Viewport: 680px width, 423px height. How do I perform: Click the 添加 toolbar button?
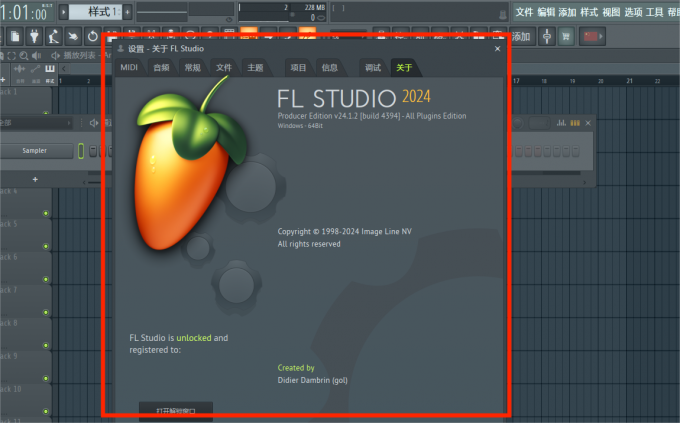pos(522,36)
